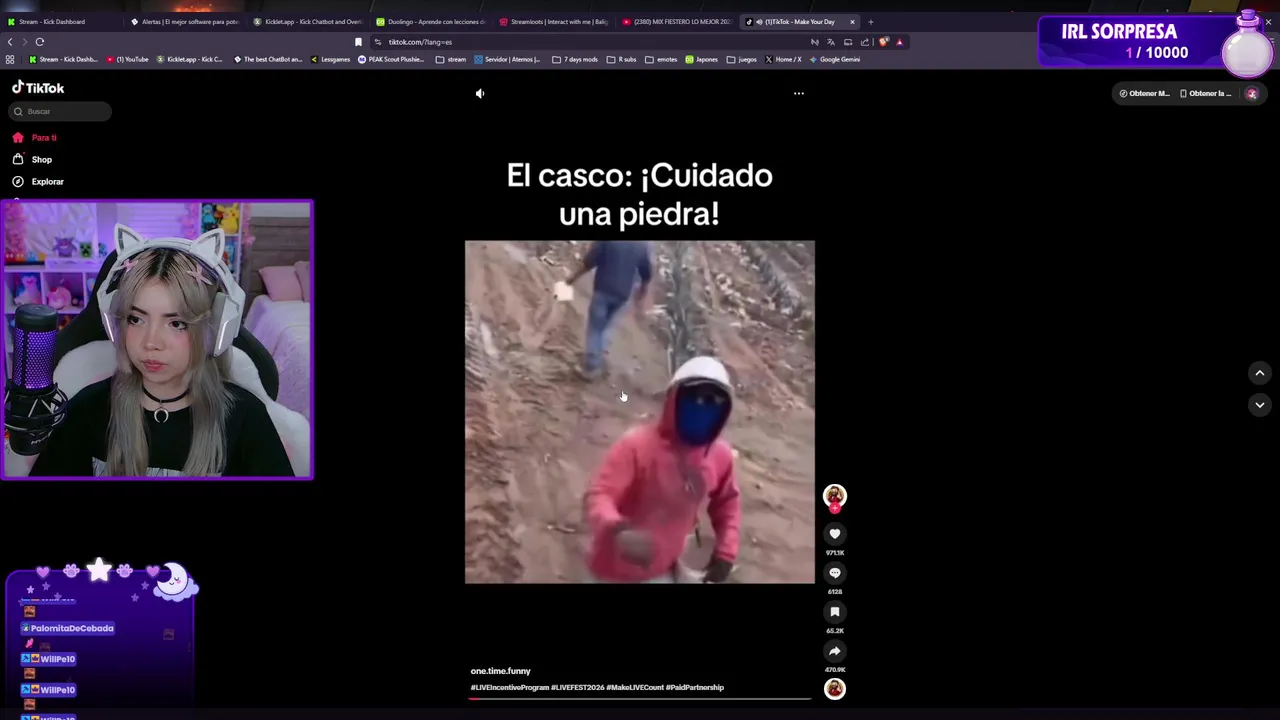
Task: Open the (1) YouTube bookmark
Action: (x=127, y=59)
